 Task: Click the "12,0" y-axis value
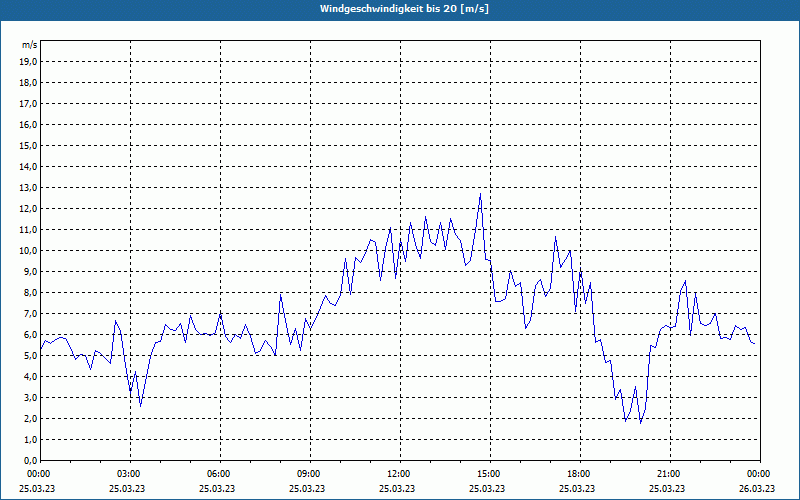point(29,209)
